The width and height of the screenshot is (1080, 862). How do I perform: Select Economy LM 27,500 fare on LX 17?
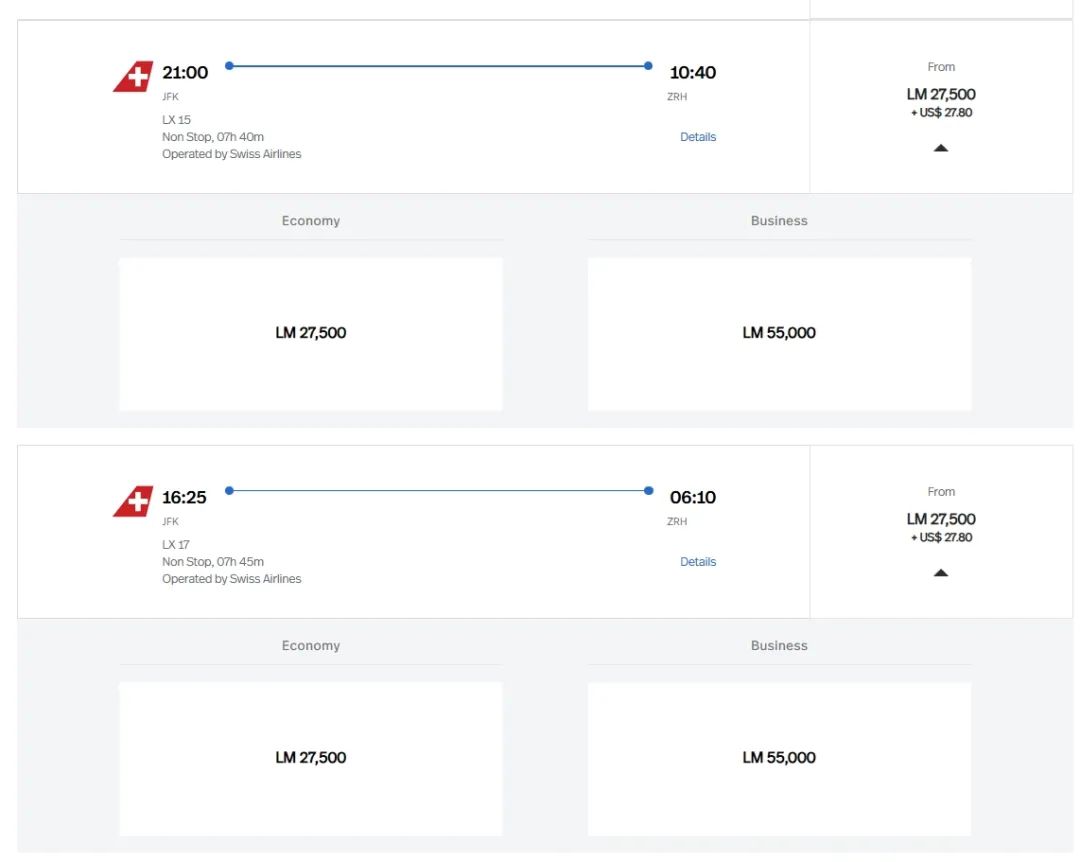click(x=310, y=758)
